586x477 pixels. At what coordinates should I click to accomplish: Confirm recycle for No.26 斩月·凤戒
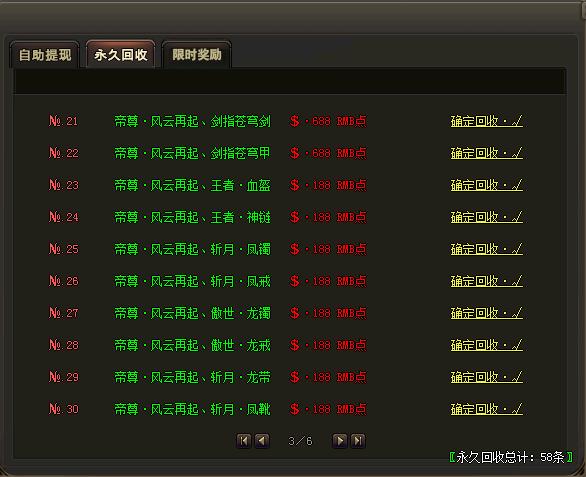[x=487, y=281]
